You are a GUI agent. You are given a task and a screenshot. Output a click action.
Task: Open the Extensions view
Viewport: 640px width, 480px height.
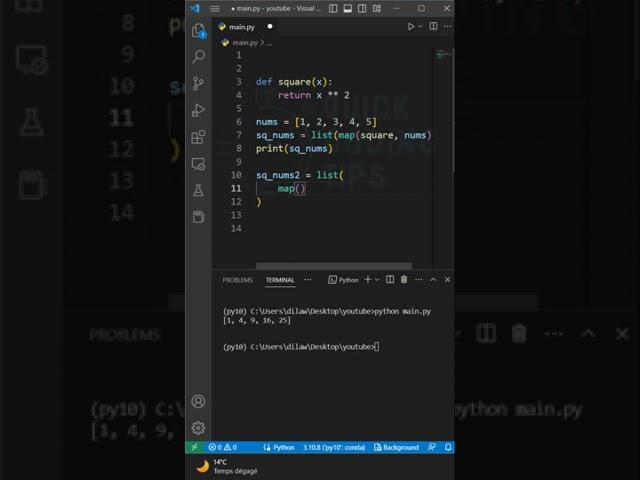[x=198, y=137]
